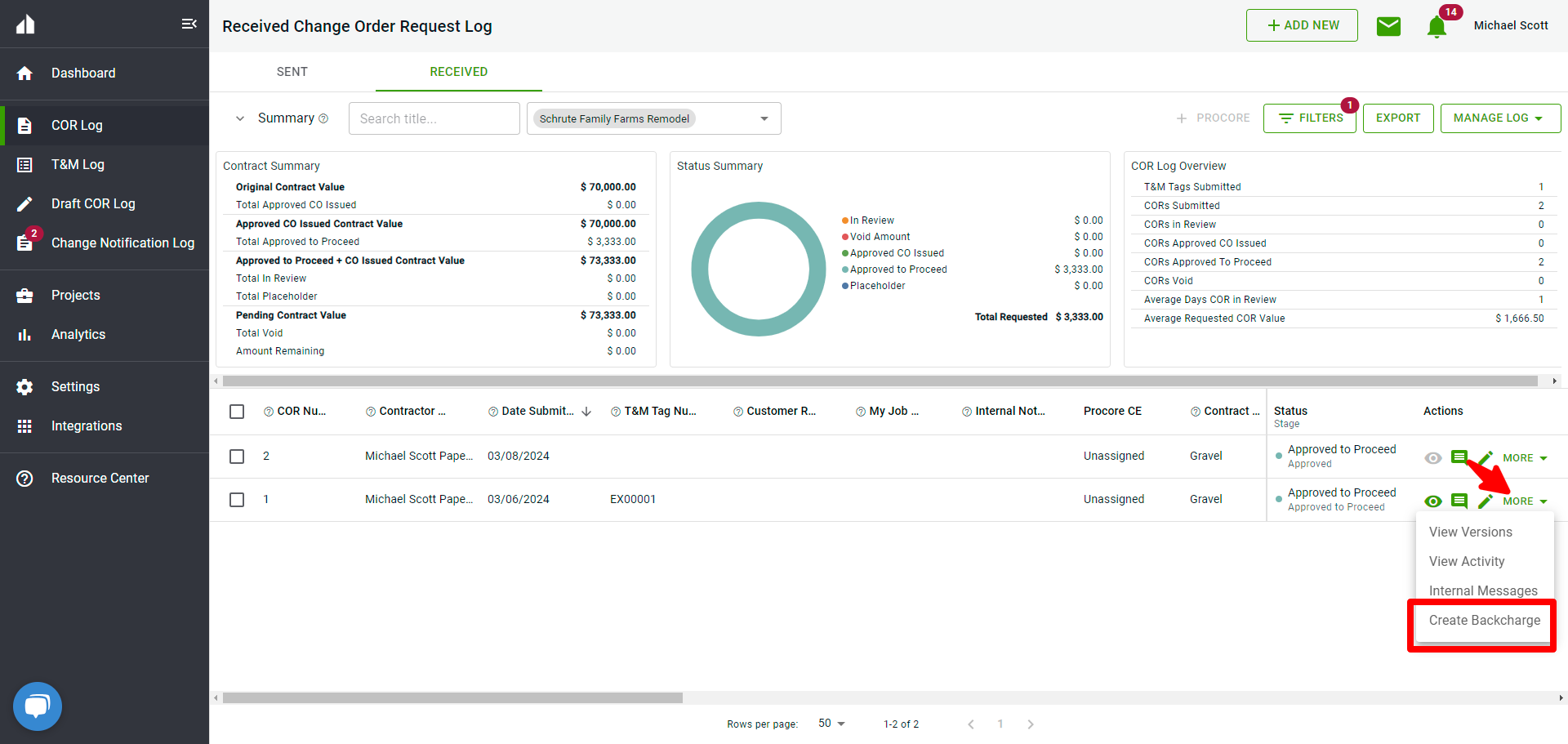
Task: Toggle the select-all checkbox in table header
Action: pos(237,412)
